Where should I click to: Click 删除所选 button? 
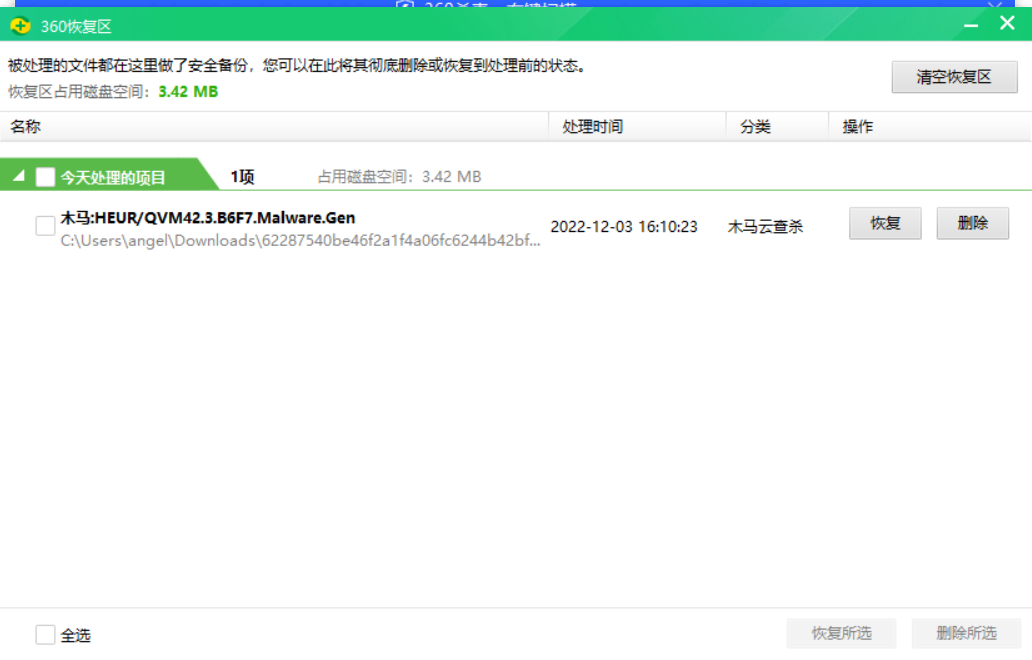click(966, 633)
